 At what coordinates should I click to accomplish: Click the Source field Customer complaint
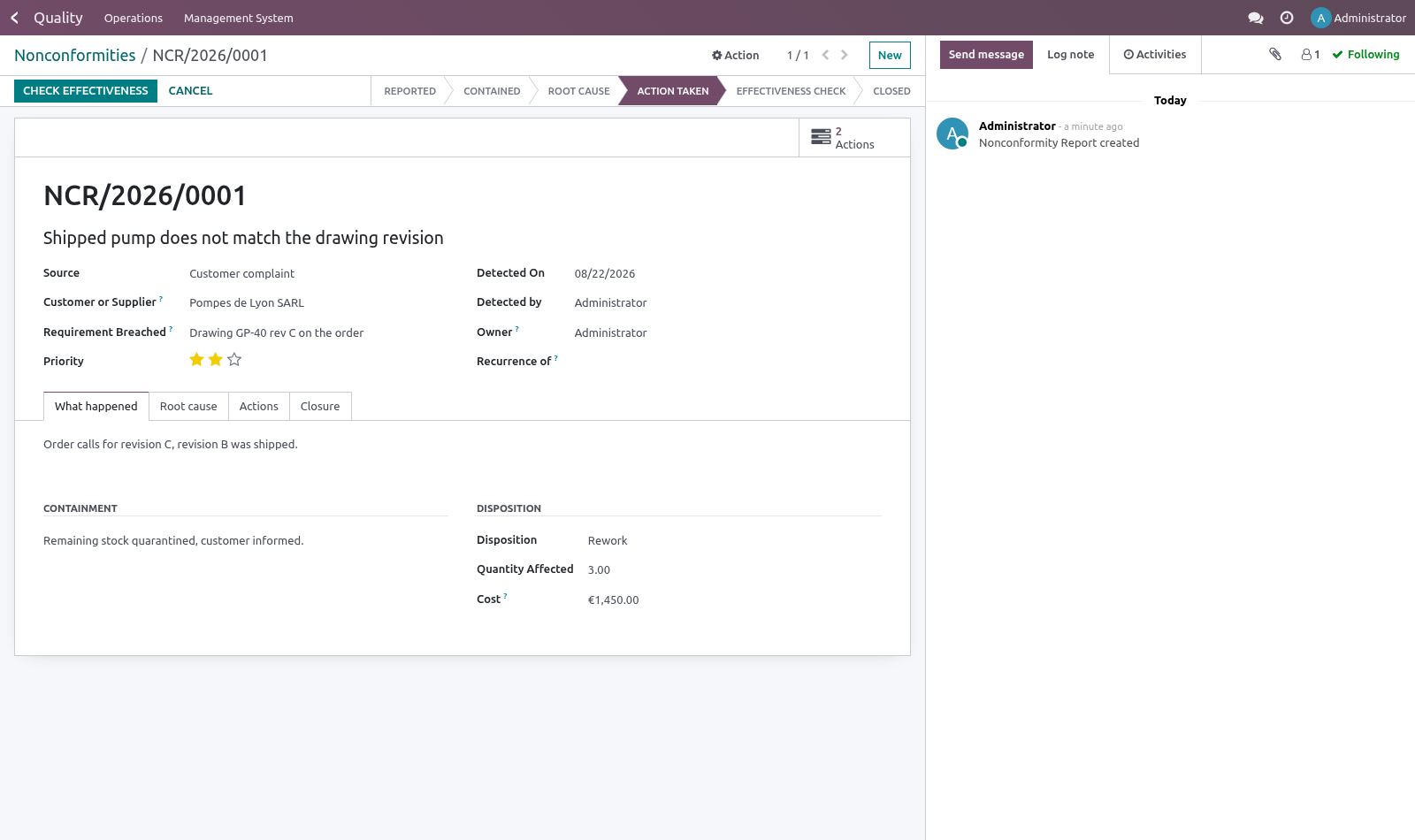pos(242,274)
